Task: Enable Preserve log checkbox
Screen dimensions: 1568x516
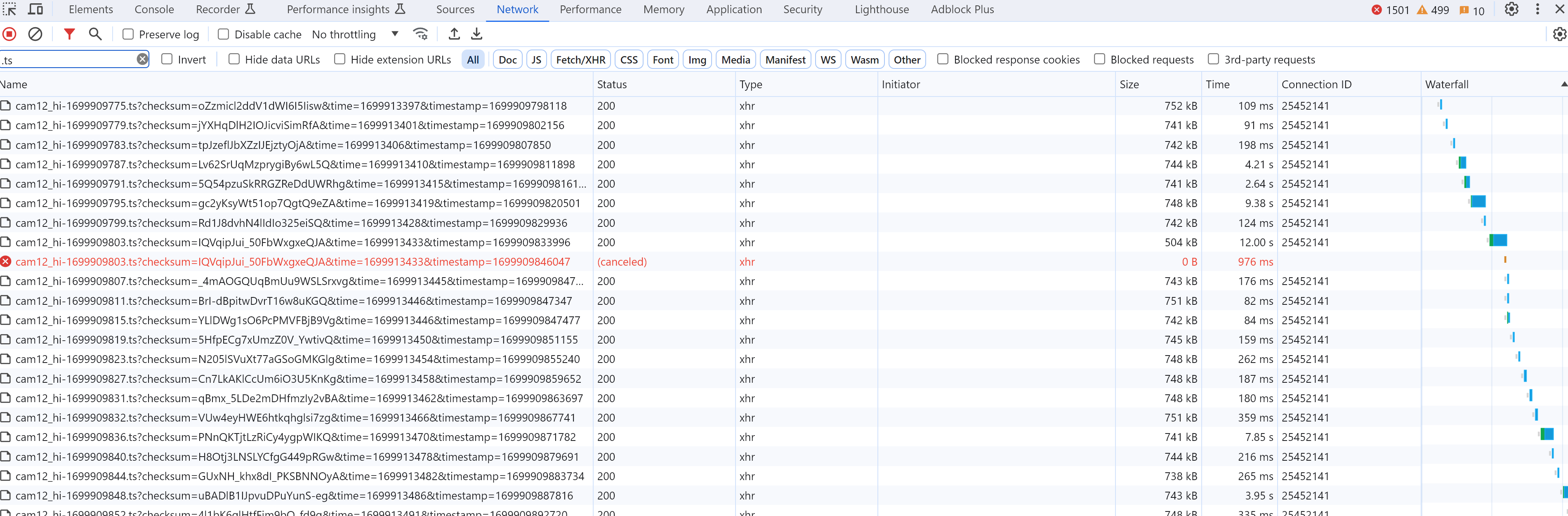Action: (x=128, y=35)
